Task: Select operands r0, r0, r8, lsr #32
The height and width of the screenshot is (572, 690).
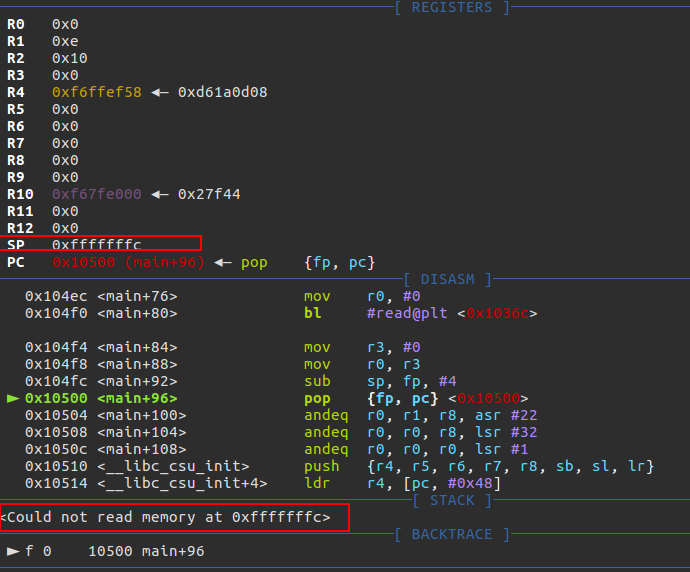Action: click(x=452, y=432)
